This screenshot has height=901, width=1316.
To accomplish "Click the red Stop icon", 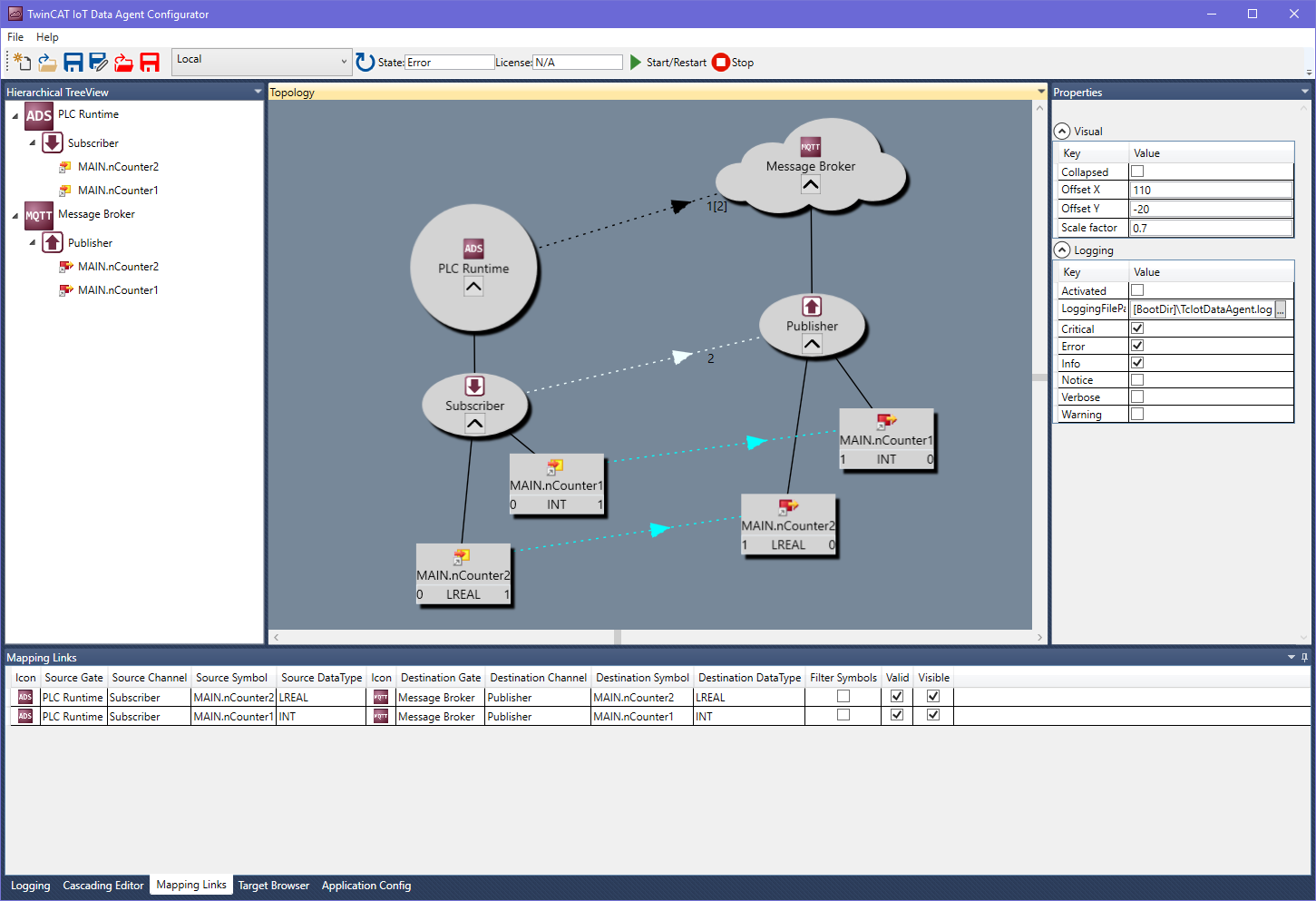I will pyautogui.click(x=721, y=62).
